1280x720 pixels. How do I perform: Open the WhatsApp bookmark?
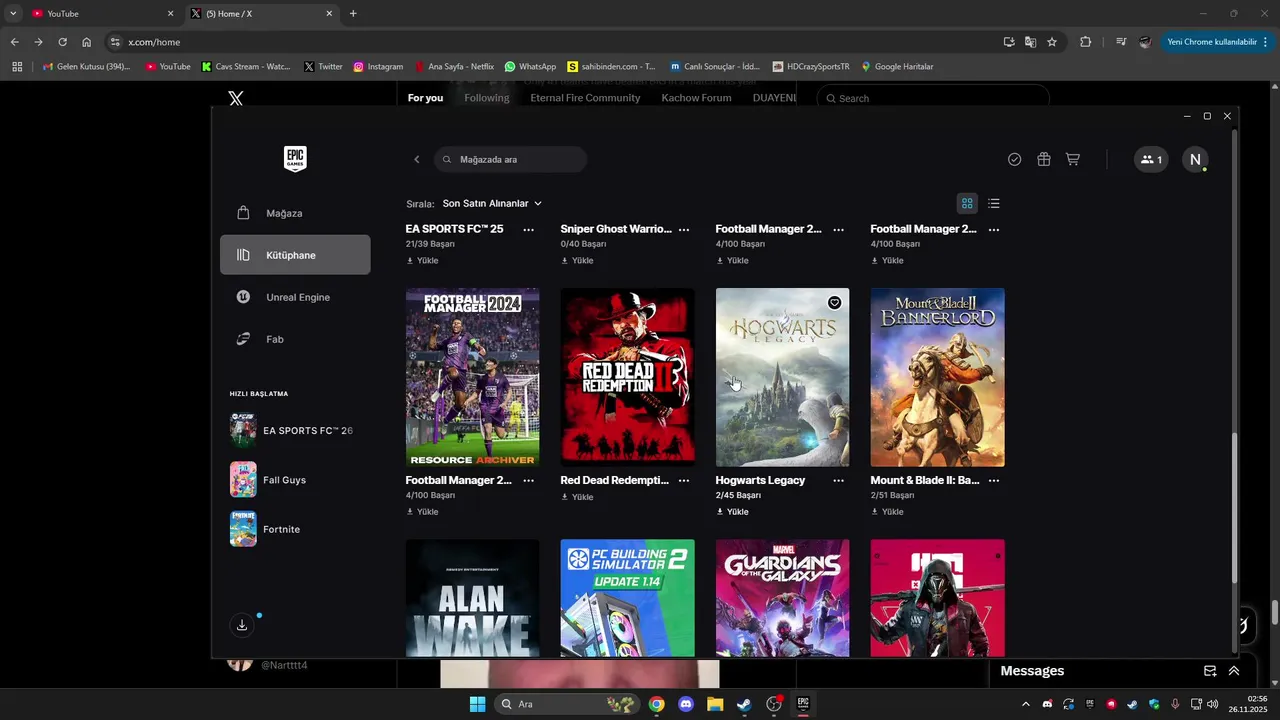(x=530, y=67)
